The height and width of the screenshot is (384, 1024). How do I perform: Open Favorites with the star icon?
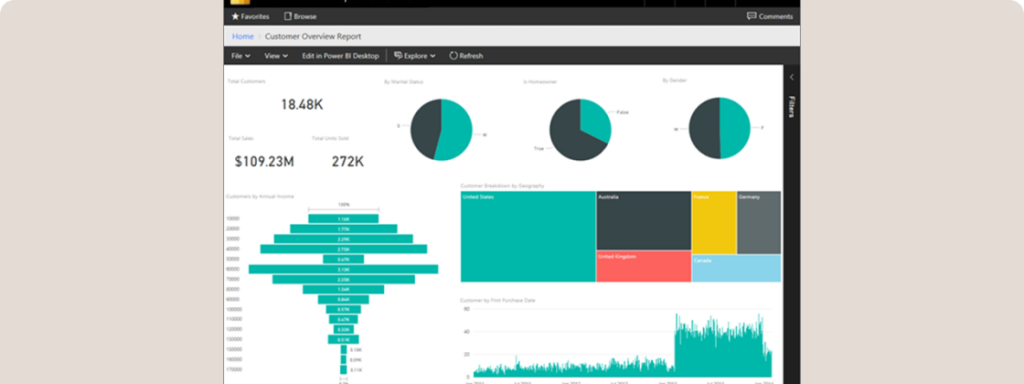click(250, 16)
